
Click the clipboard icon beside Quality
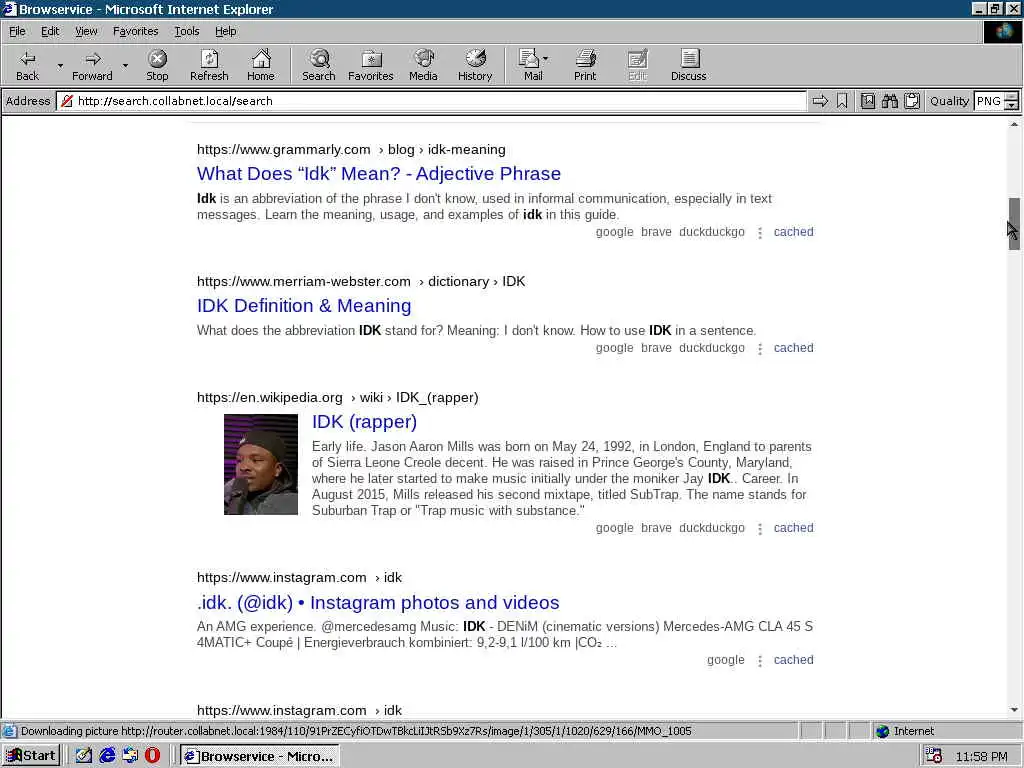pyautogui.click(x=912, y=101)
